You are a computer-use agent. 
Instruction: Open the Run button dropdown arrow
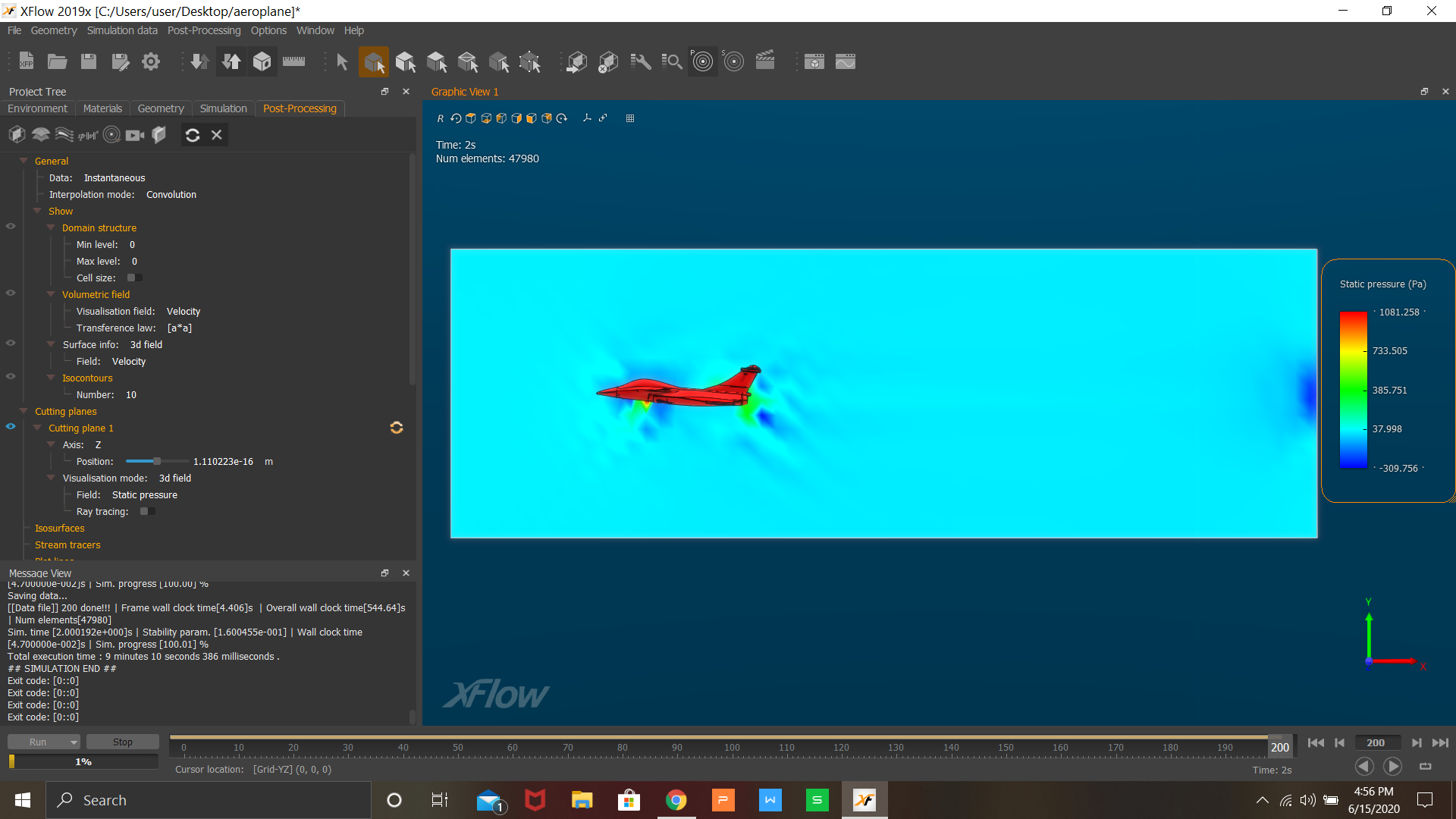coord(74,742)
